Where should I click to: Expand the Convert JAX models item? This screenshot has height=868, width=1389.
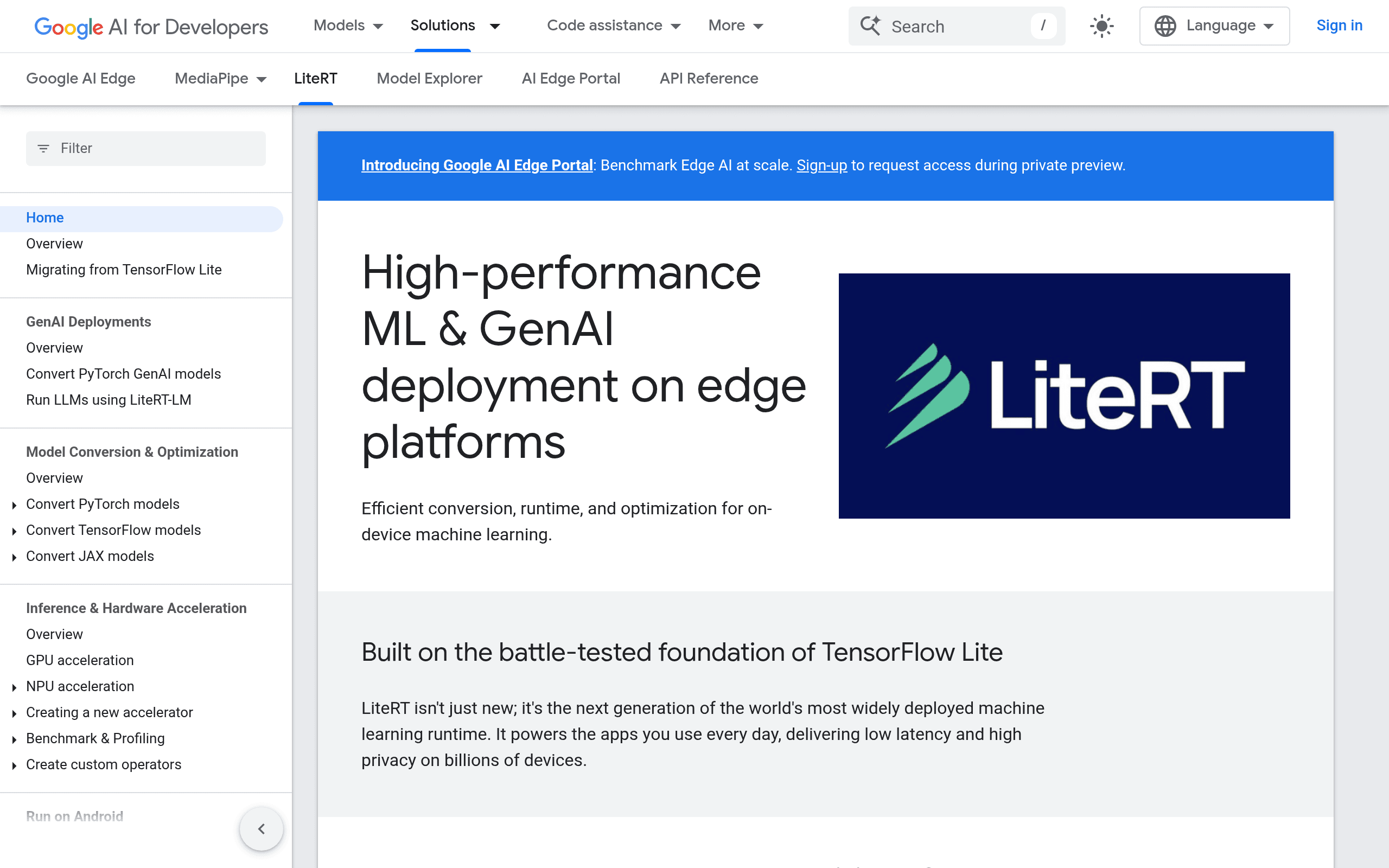click(14, 558)
